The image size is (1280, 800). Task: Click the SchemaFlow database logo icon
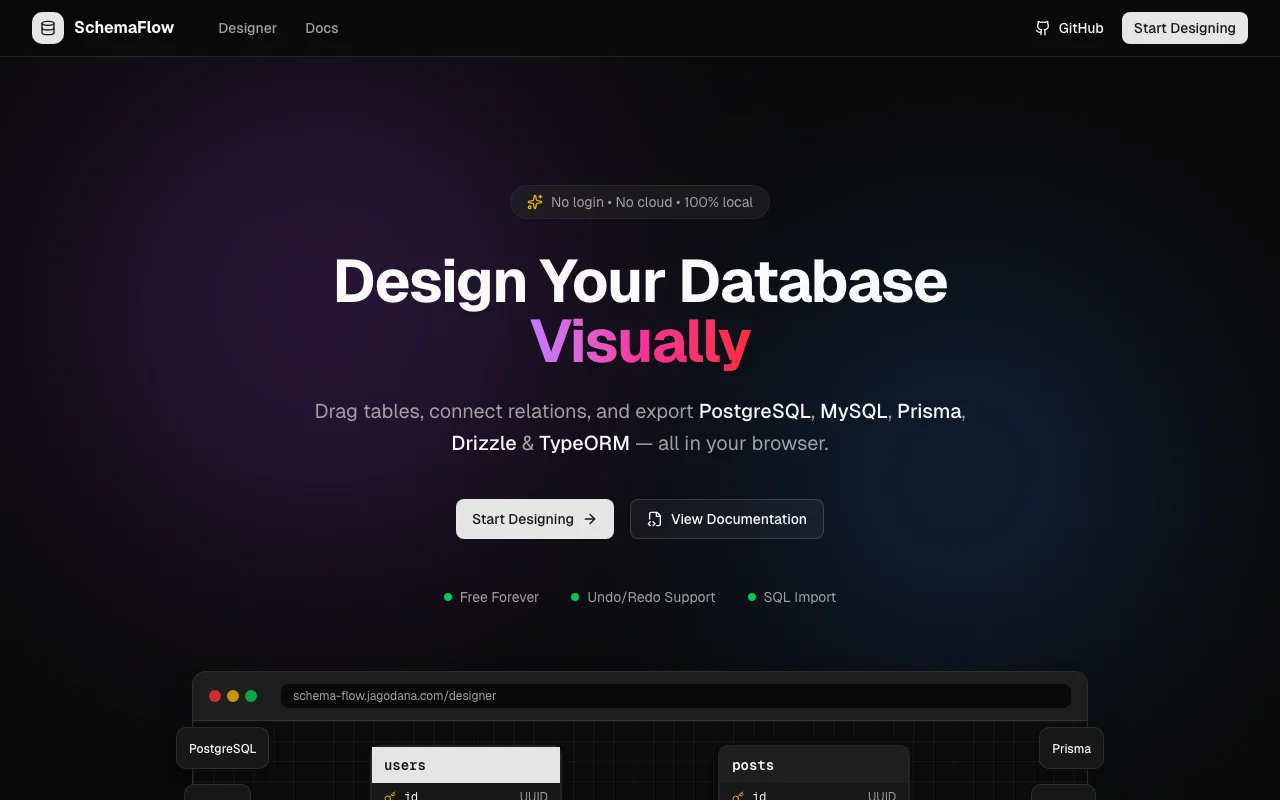pos(47,28)
